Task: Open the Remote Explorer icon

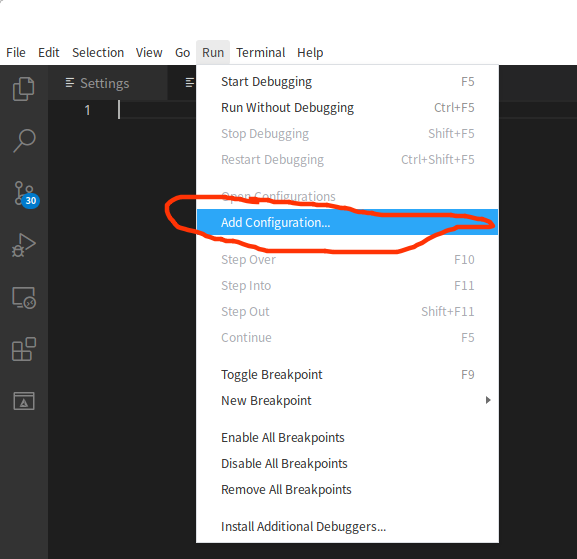Action: pyautogui.click(x=24, y=298)
